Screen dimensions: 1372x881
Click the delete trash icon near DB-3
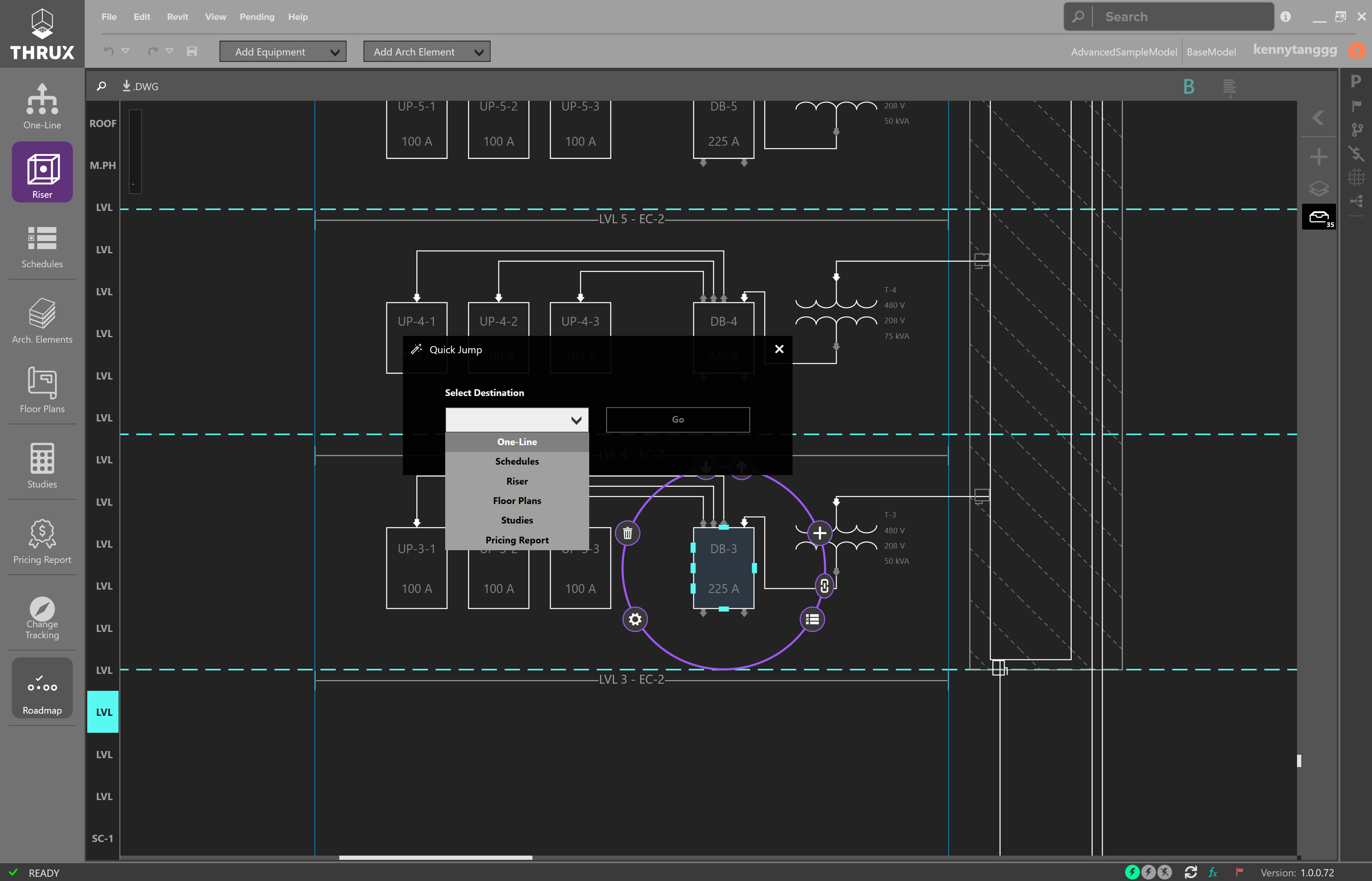point(628,533)
